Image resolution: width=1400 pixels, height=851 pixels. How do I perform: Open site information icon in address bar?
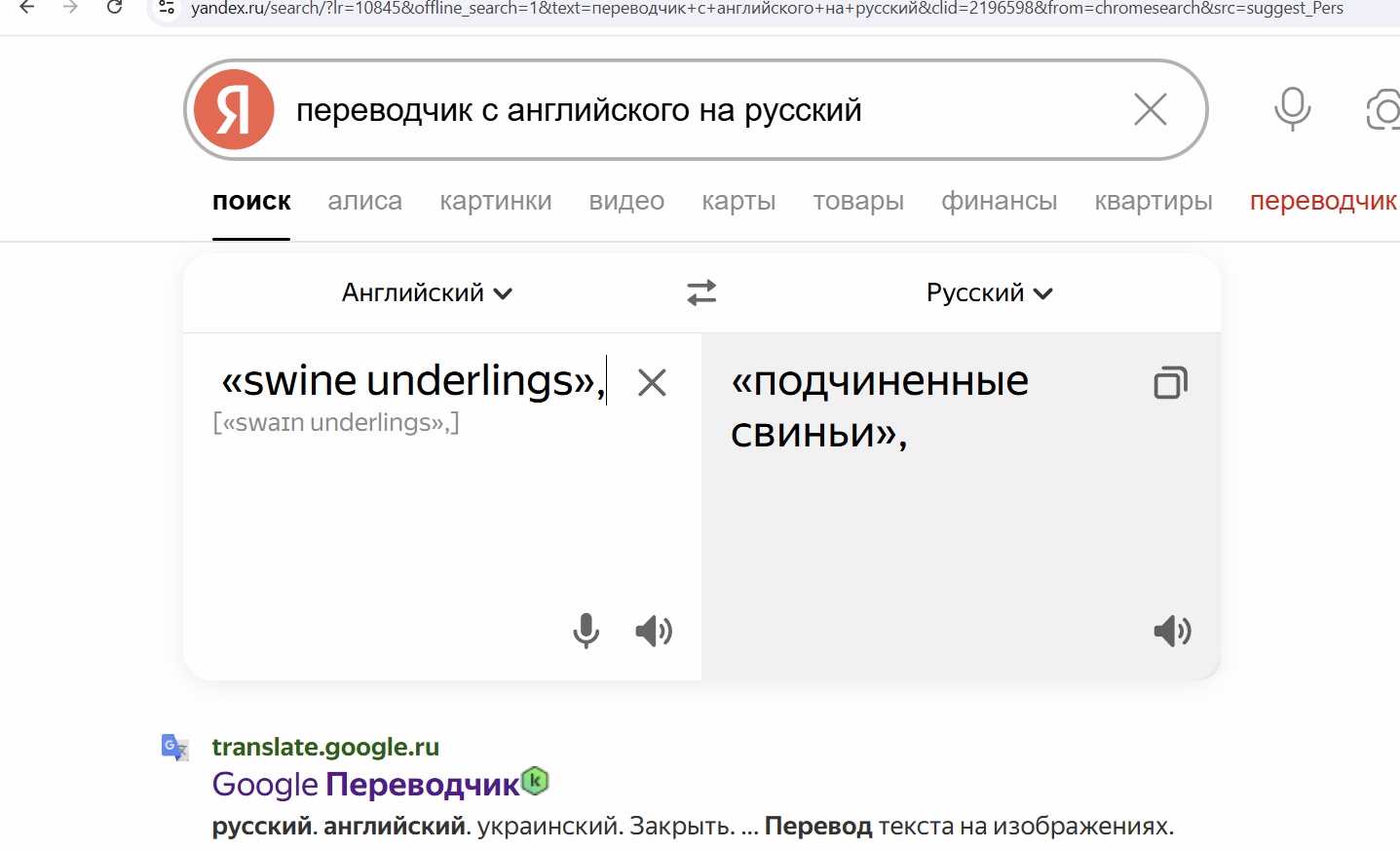(167, 8)
